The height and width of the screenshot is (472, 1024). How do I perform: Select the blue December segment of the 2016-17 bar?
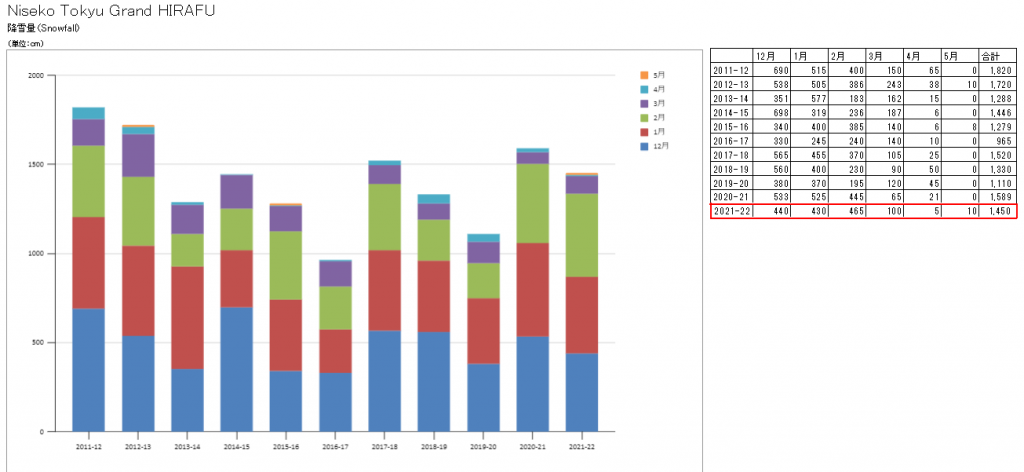click(x=335, y=401)
